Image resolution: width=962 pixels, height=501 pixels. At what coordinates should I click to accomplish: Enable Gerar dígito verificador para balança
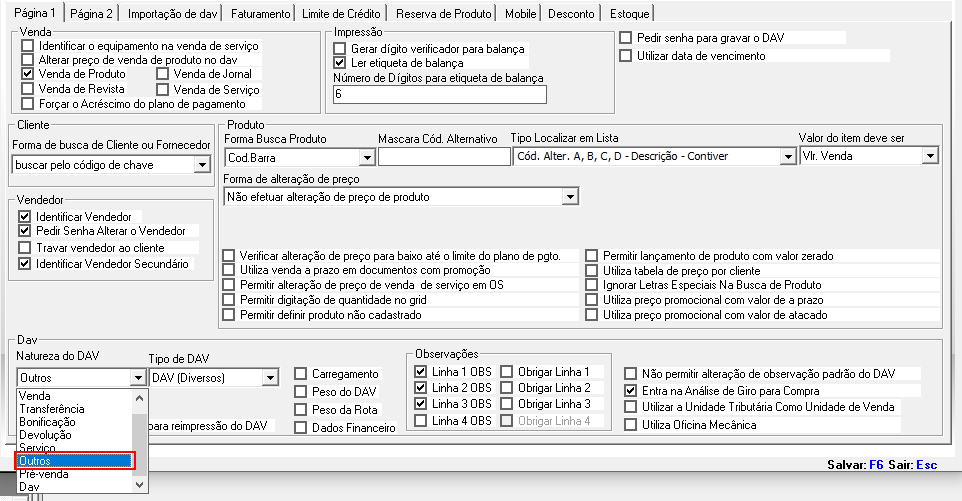(x=339, y=49)
